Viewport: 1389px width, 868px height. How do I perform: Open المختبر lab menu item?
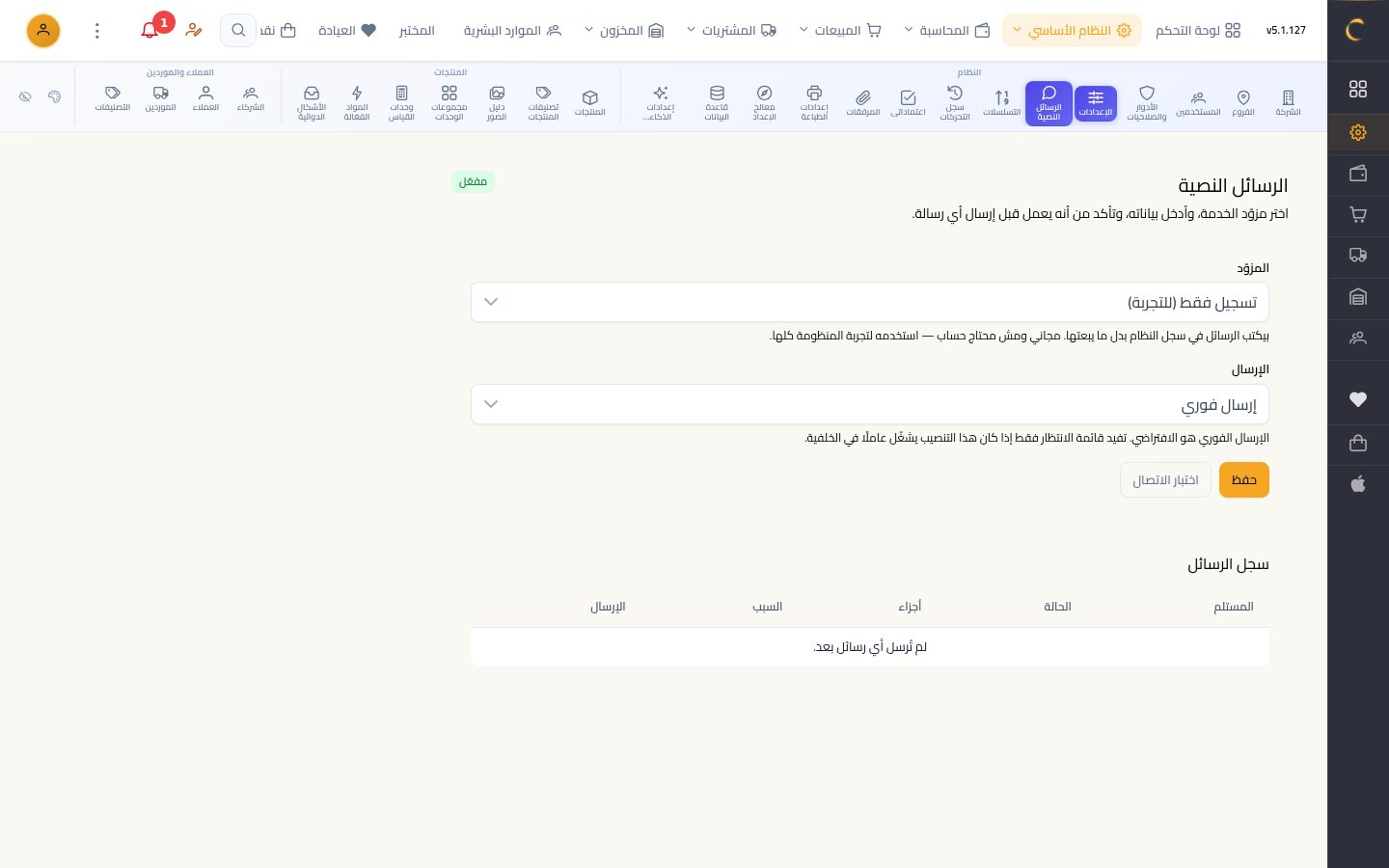point(417,31)
